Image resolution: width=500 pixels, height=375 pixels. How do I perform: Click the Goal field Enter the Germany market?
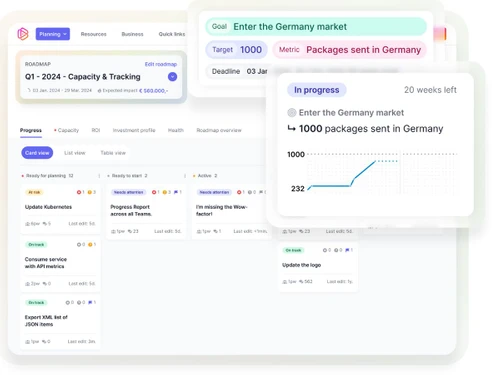[316, 27]
